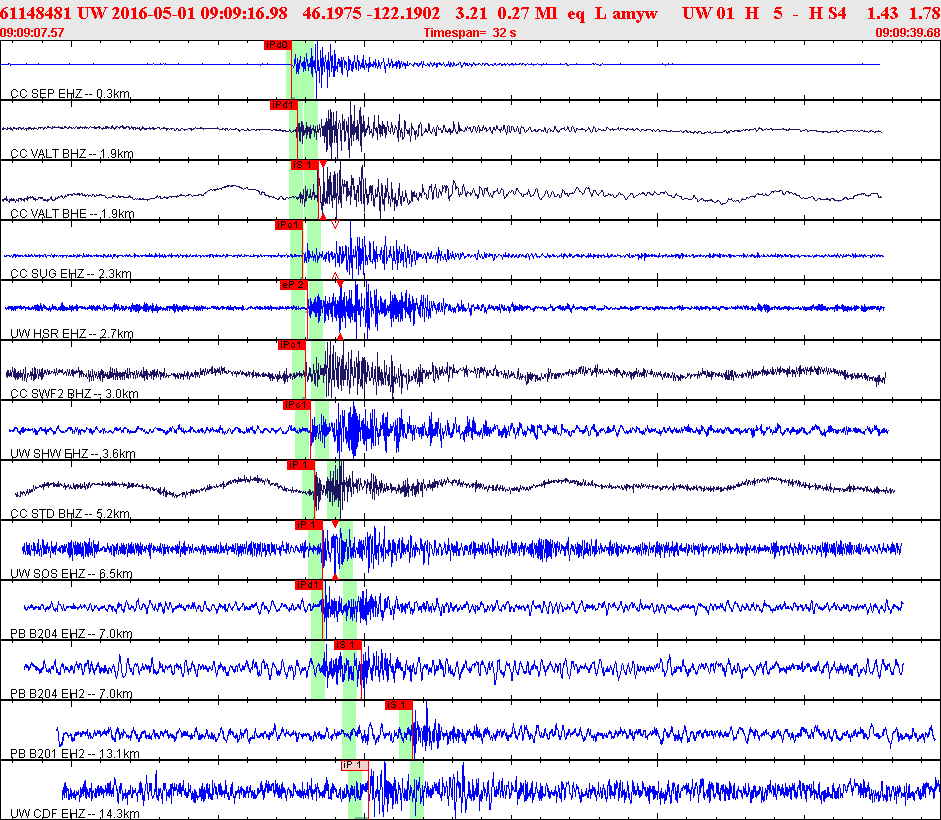
Task: Click the 'Timespan= 32 s' label
Action: pyautogui.click(x=470, y=32)
